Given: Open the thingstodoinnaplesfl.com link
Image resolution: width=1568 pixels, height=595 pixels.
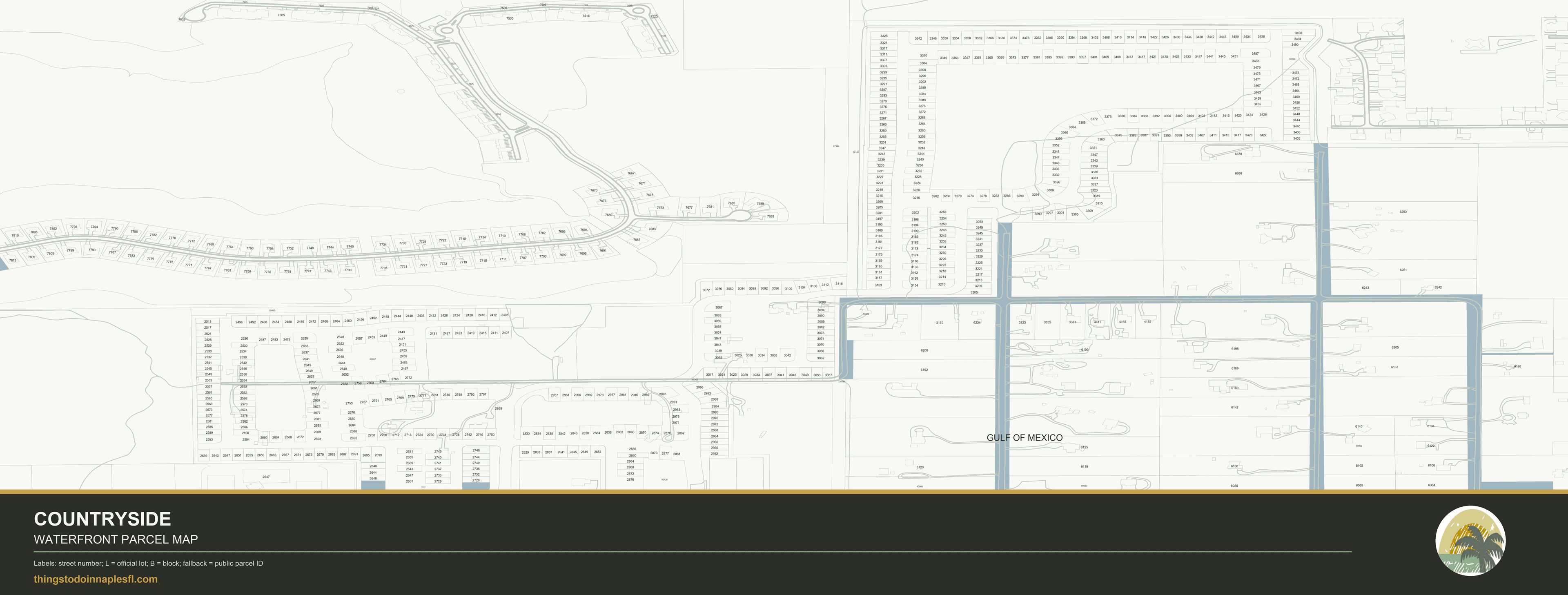Looking at the screenshot, I should (96, 579).
